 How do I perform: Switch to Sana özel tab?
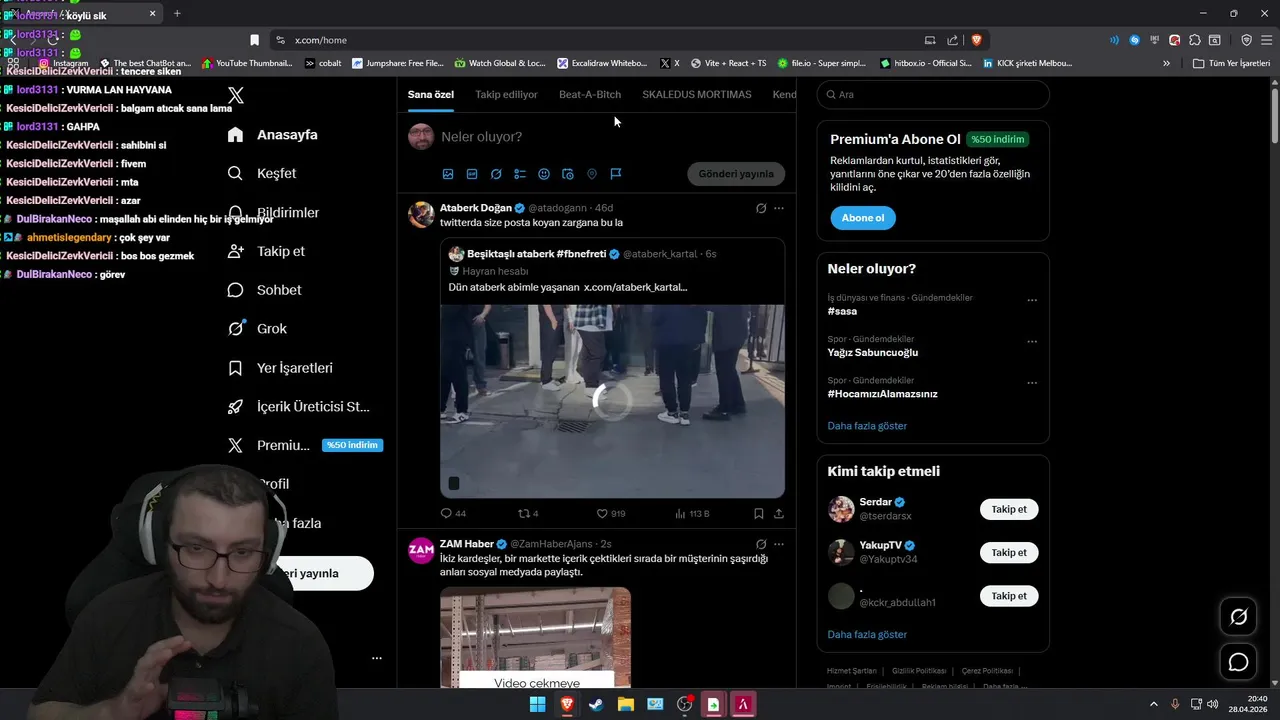[x=431, y=95]
